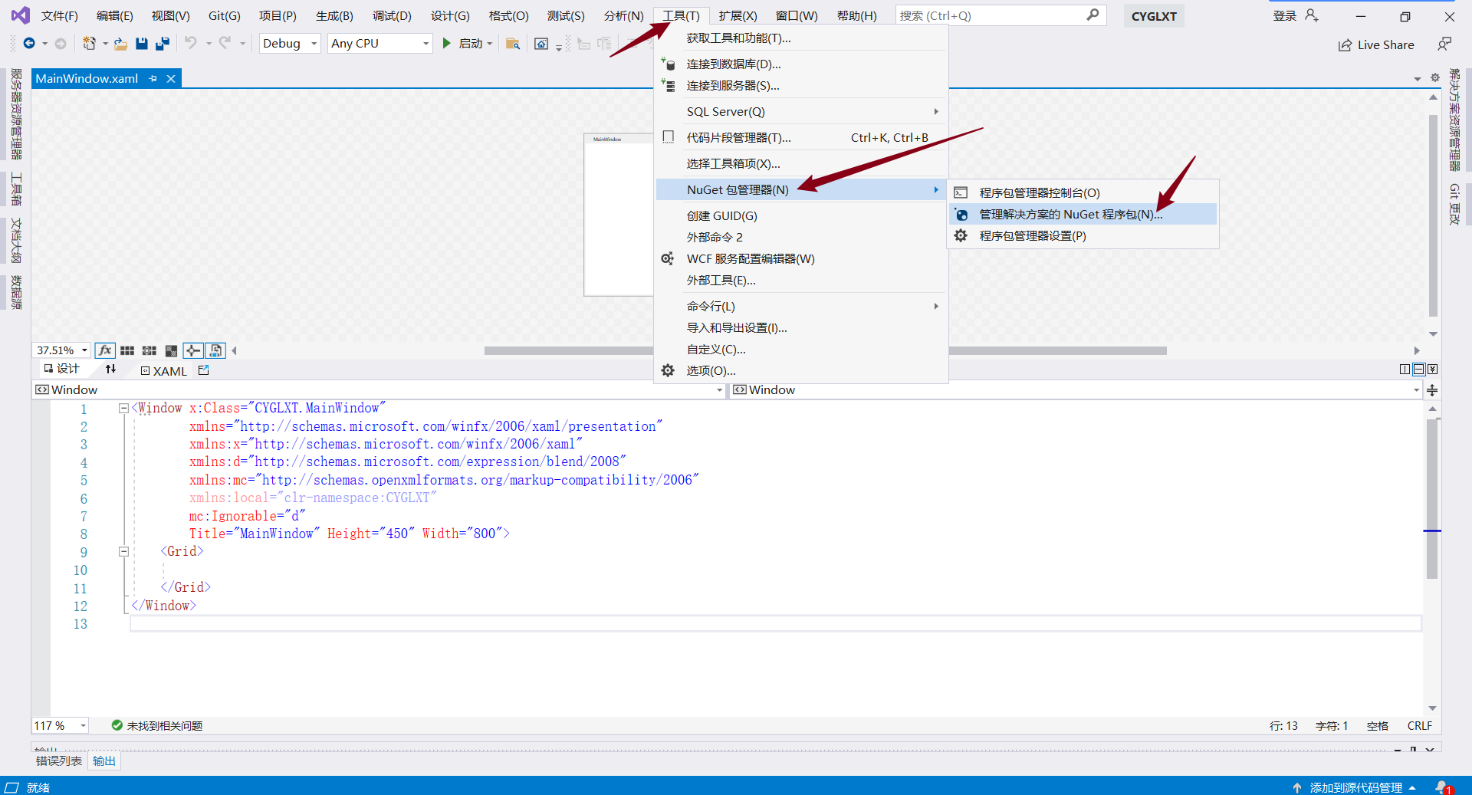Open the File menu
Viewport: 1472px width, 795px height.
tap(59, 16)
